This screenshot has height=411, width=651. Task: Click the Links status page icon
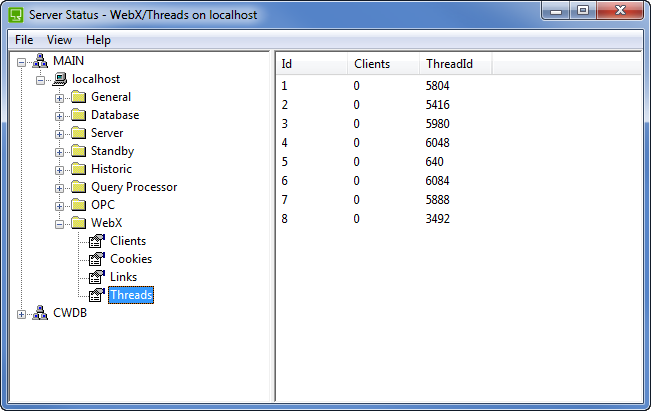(97, 277)
